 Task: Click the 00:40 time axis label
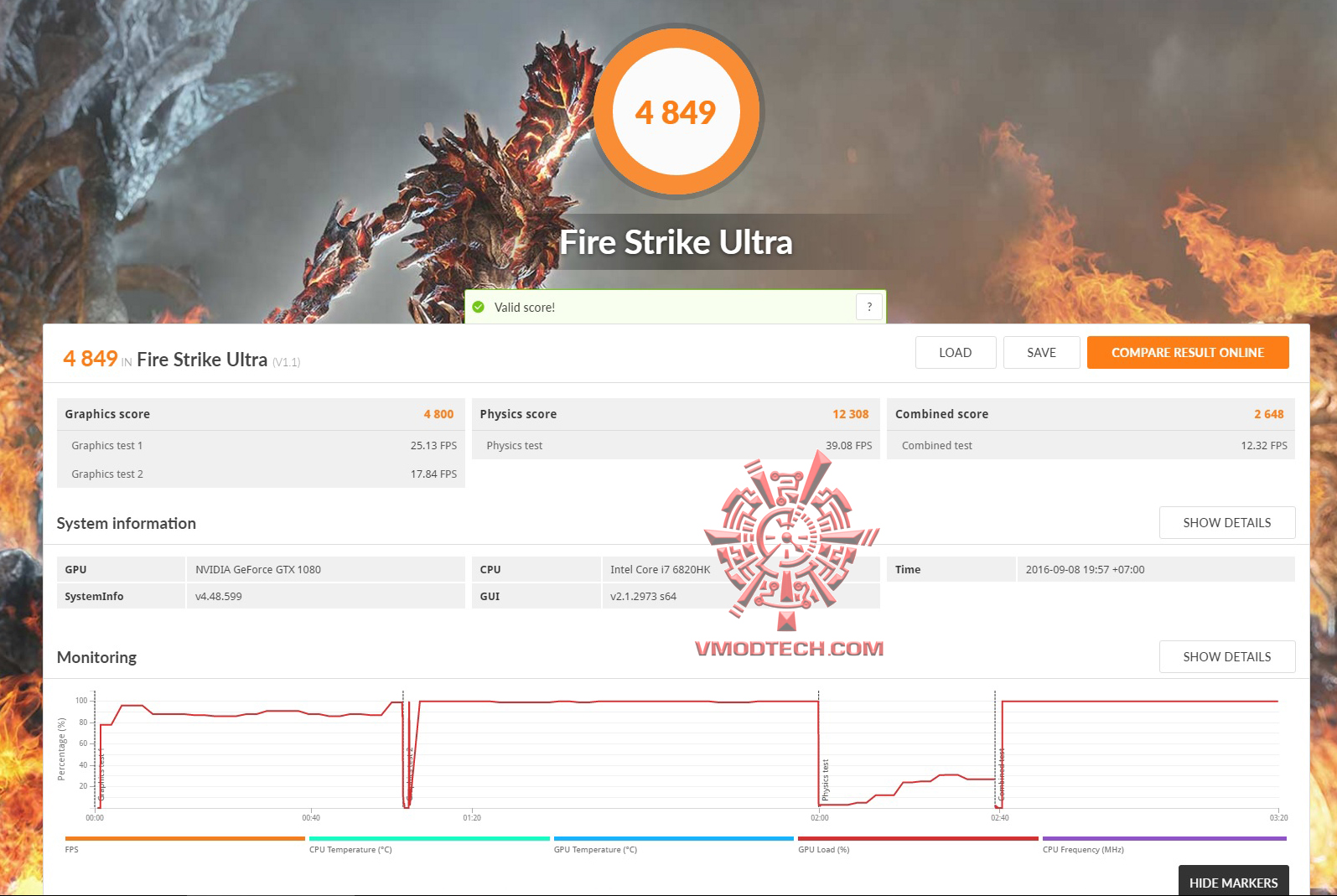[311, 818]
